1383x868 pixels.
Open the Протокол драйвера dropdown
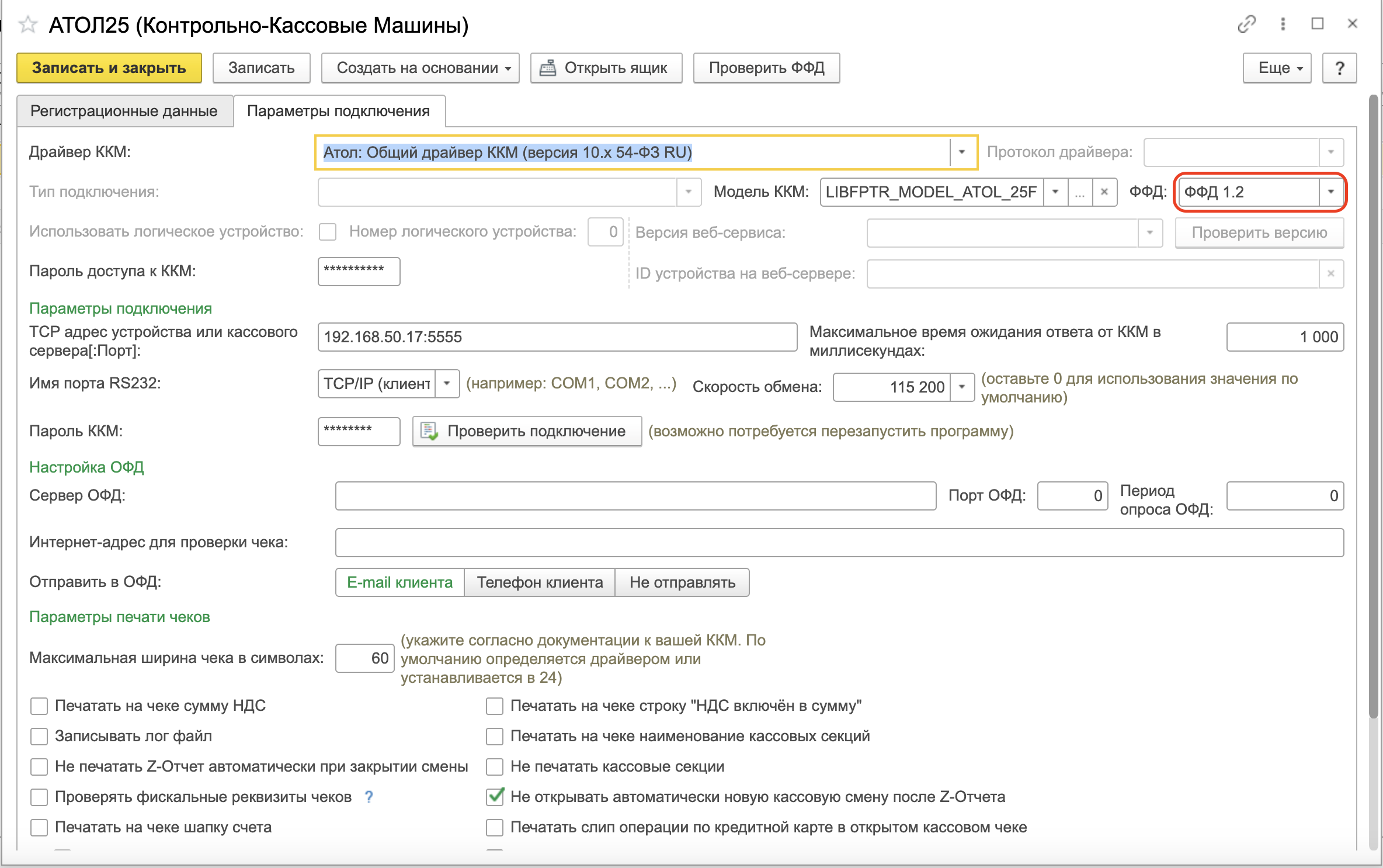tap(1331, 152)
